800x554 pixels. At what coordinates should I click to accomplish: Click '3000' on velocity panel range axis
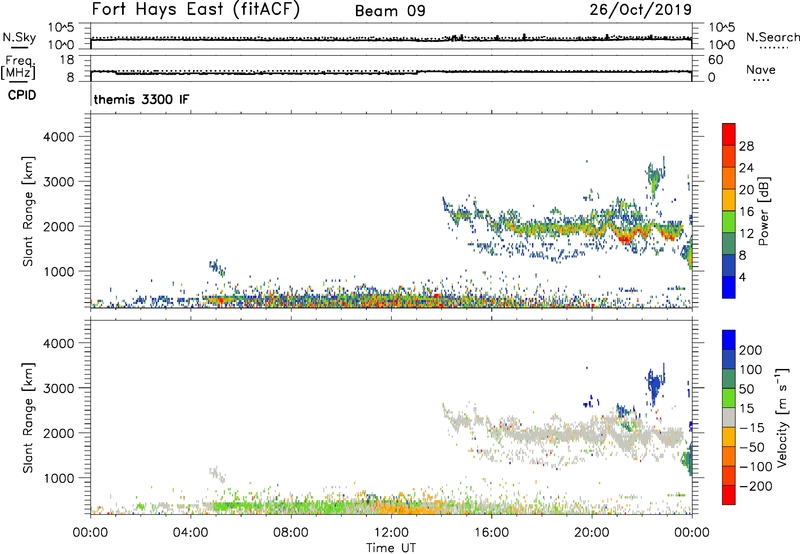pyautogui.click(x=59, y=388)
